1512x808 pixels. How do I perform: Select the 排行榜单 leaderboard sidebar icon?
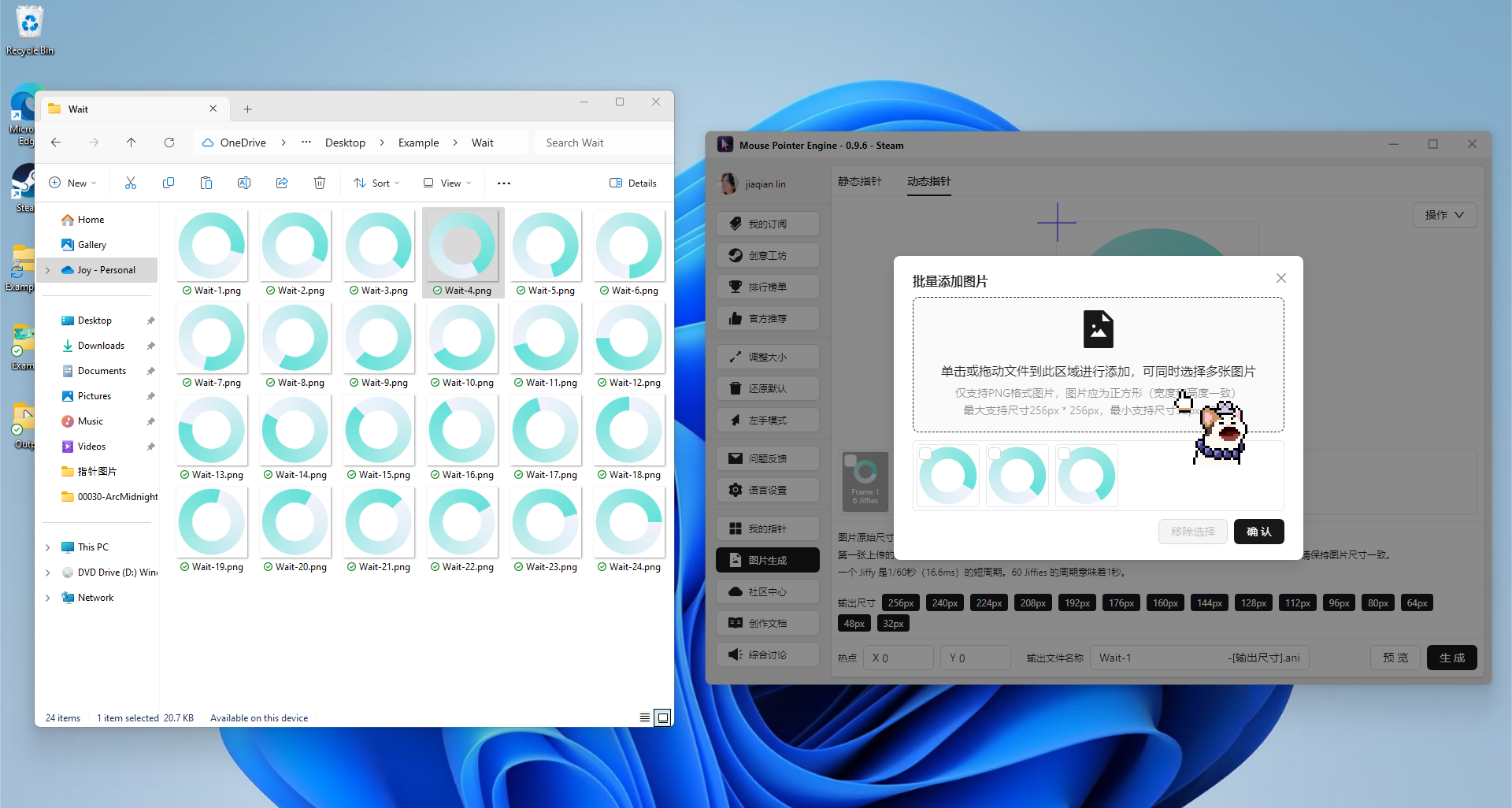(x=768, y=286)
